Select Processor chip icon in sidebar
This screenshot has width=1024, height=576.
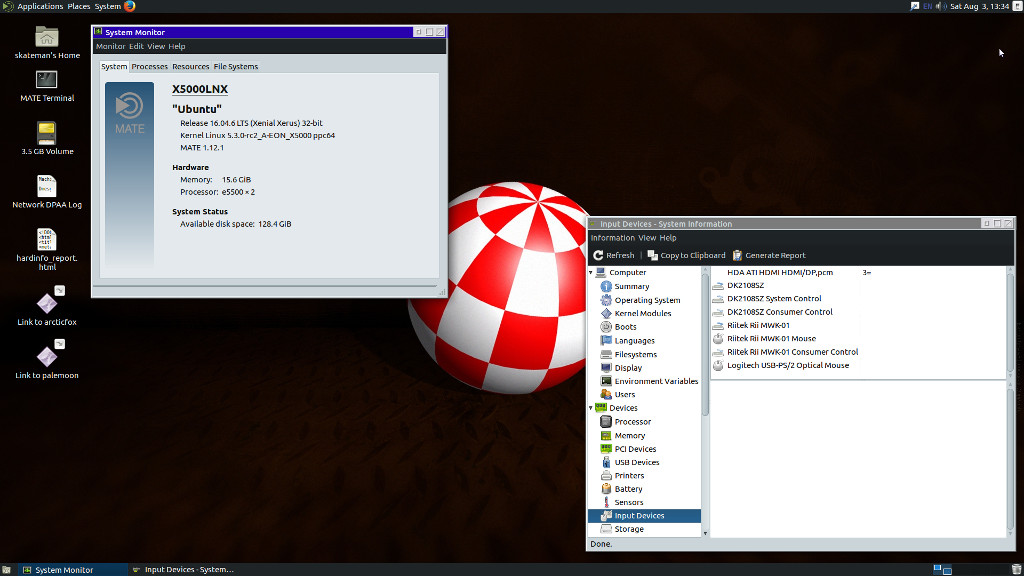click(x=606, y=422)
